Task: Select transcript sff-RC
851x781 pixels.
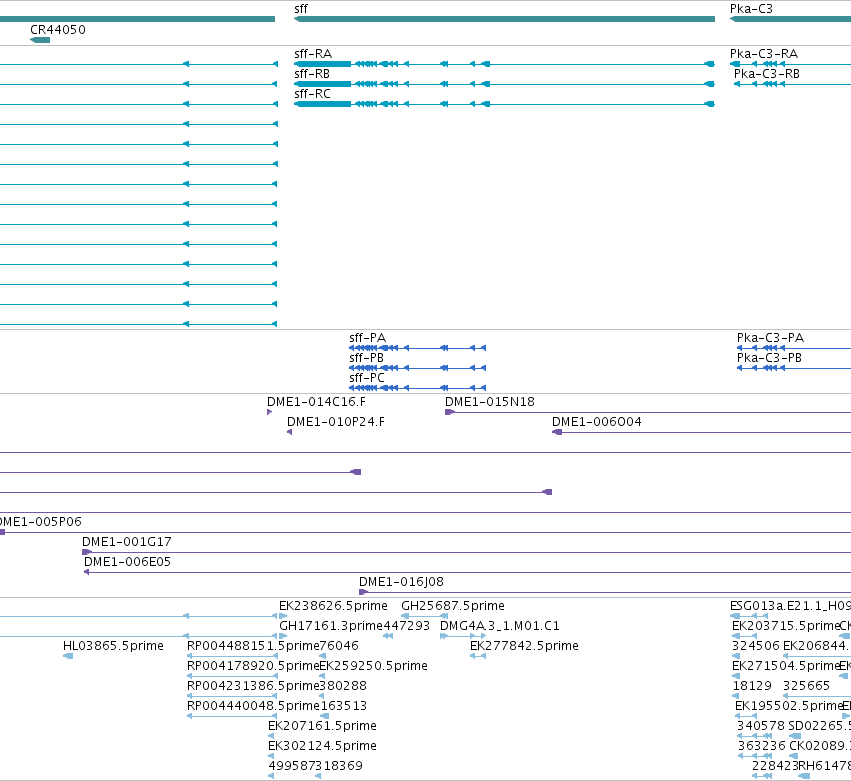Action: pyautogui.click(x=504, y=104)
